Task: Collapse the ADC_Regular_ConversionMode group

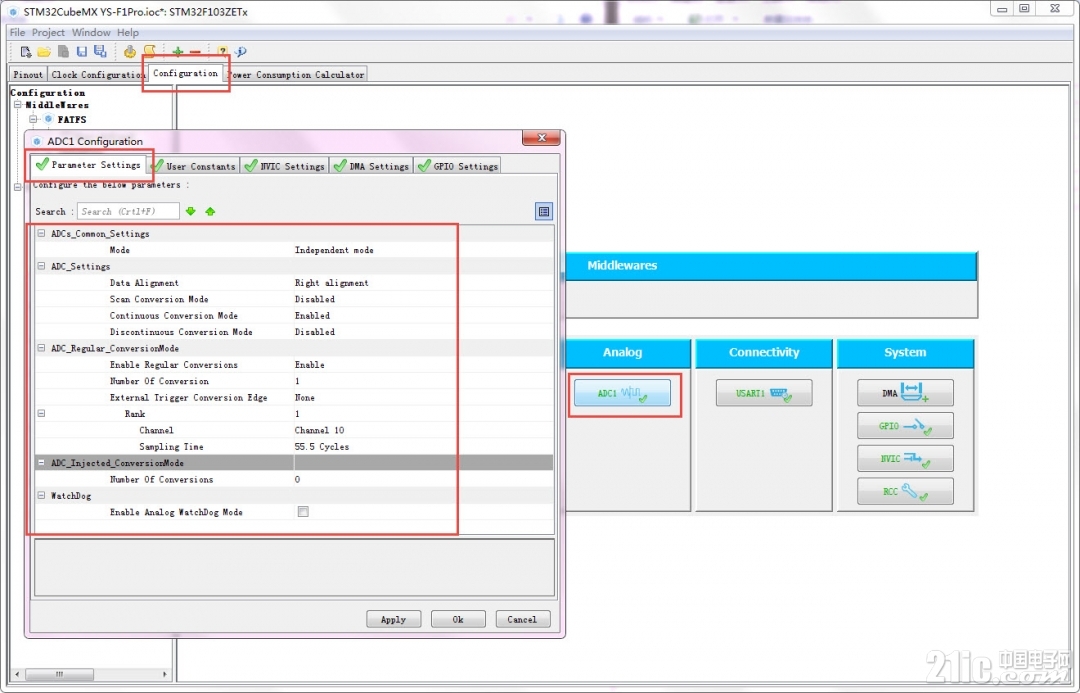Action: (41, 348)
